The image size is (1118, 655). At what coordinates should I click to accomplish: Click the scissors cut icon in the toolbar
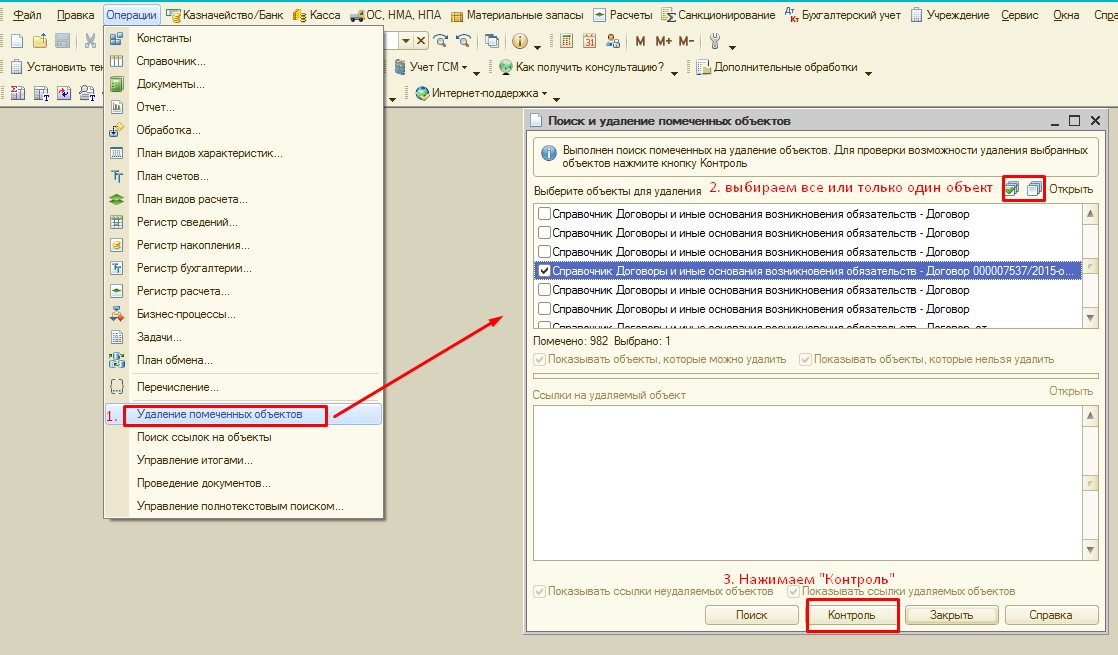[90, 41]
